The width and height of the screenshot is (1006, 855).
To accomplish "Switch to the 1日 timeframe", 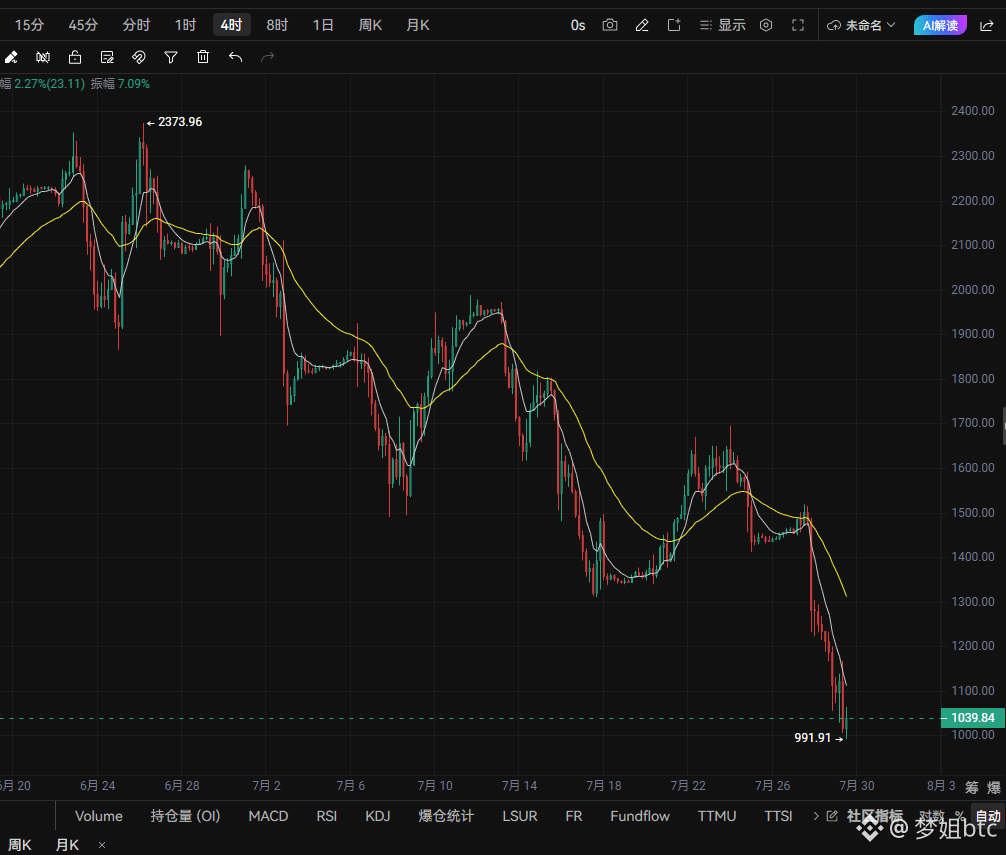I will click(x=323, y=25).
